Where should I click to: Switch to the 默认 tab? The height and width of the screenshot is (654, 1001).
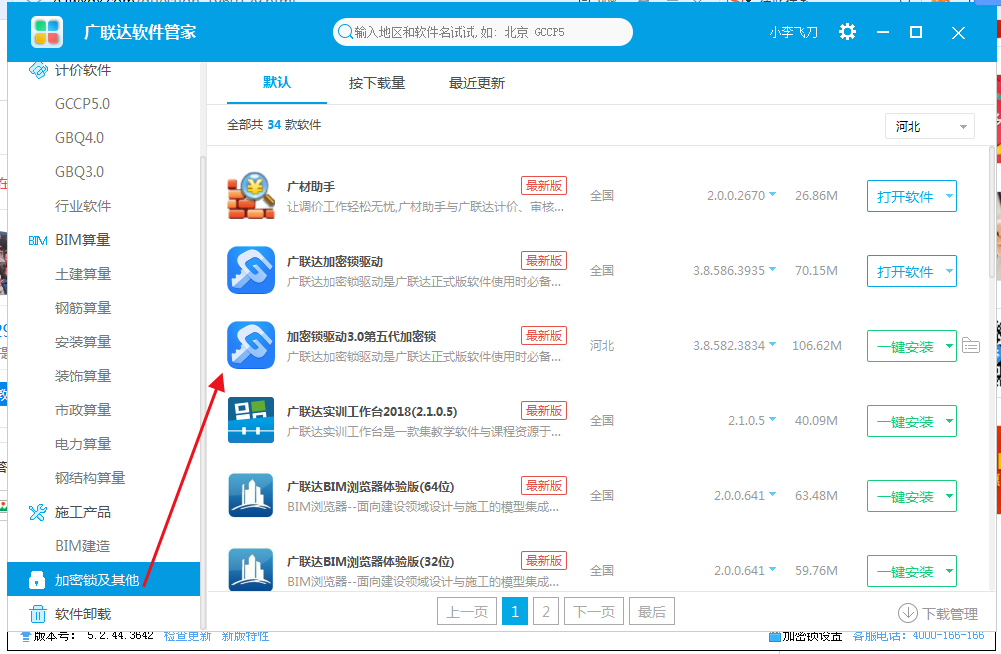pos(276,82)
